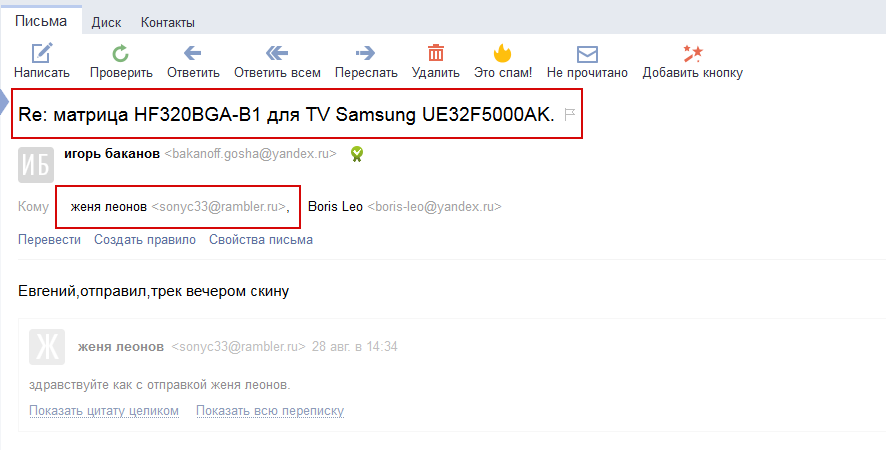
Task: Forward message with the Переслать icon
Action: [x=366, y=54]
